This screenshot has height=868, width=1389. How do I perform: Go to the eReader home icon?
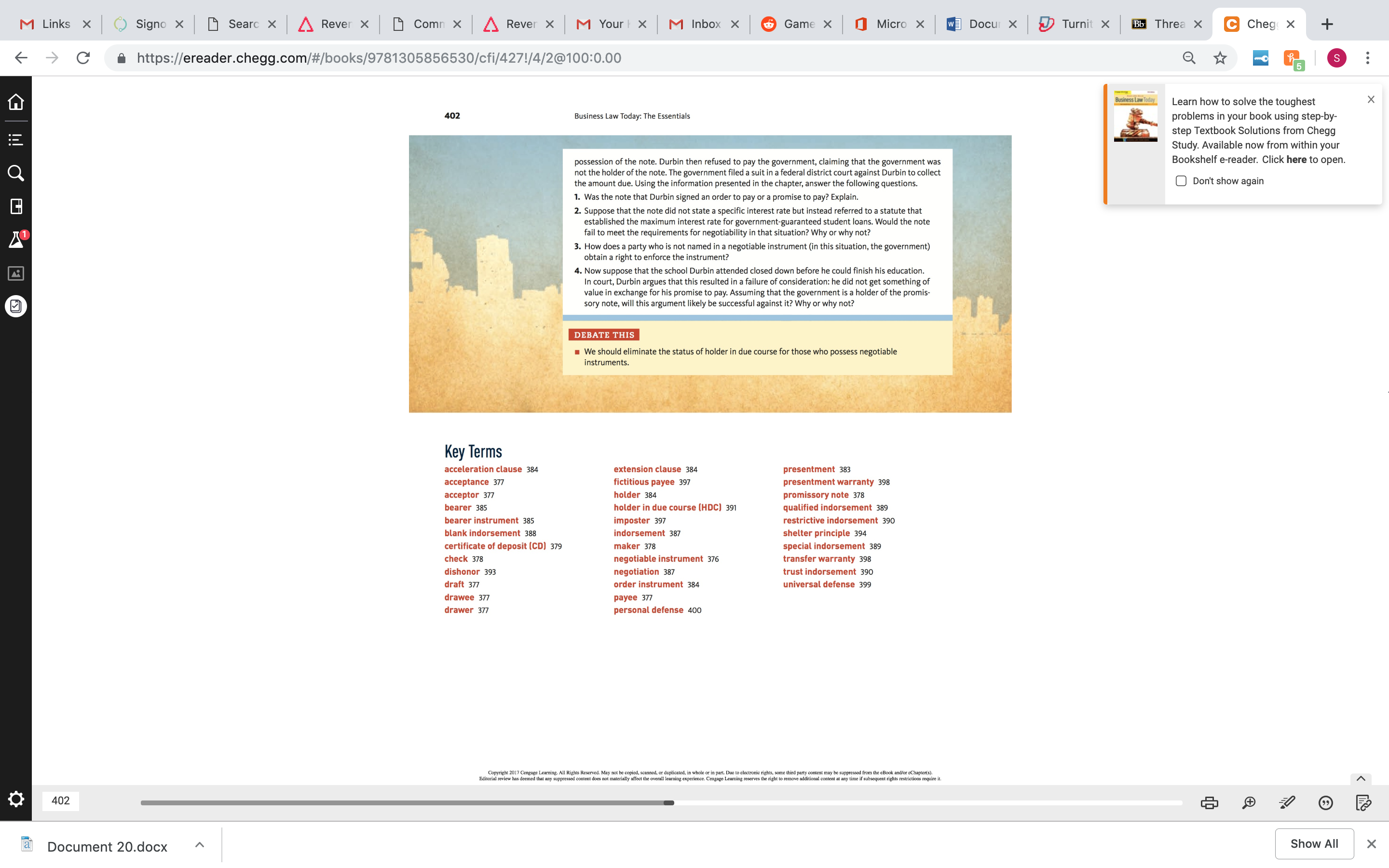(x=16, y=102)
